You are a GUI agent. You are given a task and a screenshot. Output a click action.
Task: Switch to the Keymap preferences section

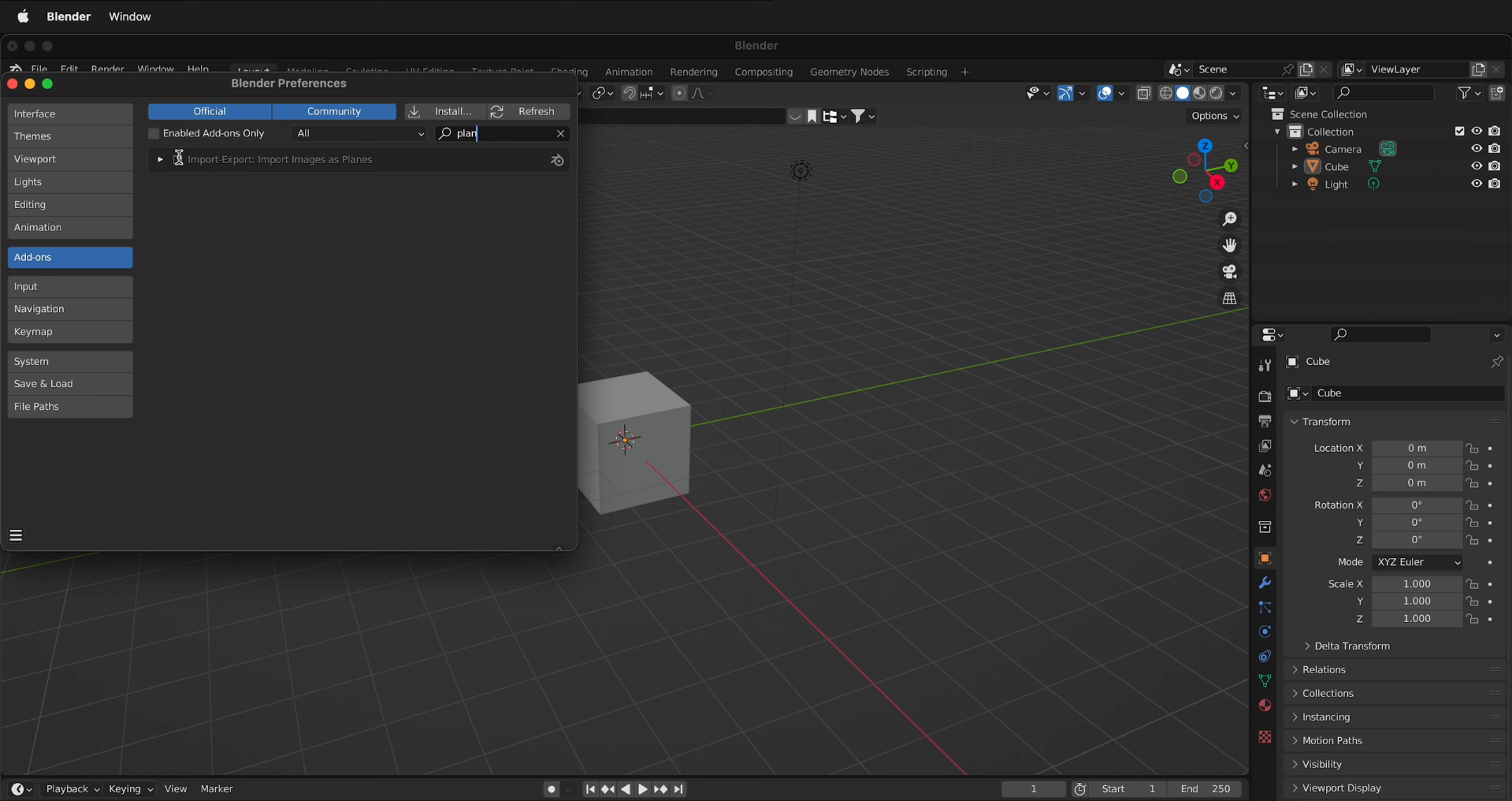point(70,332)
